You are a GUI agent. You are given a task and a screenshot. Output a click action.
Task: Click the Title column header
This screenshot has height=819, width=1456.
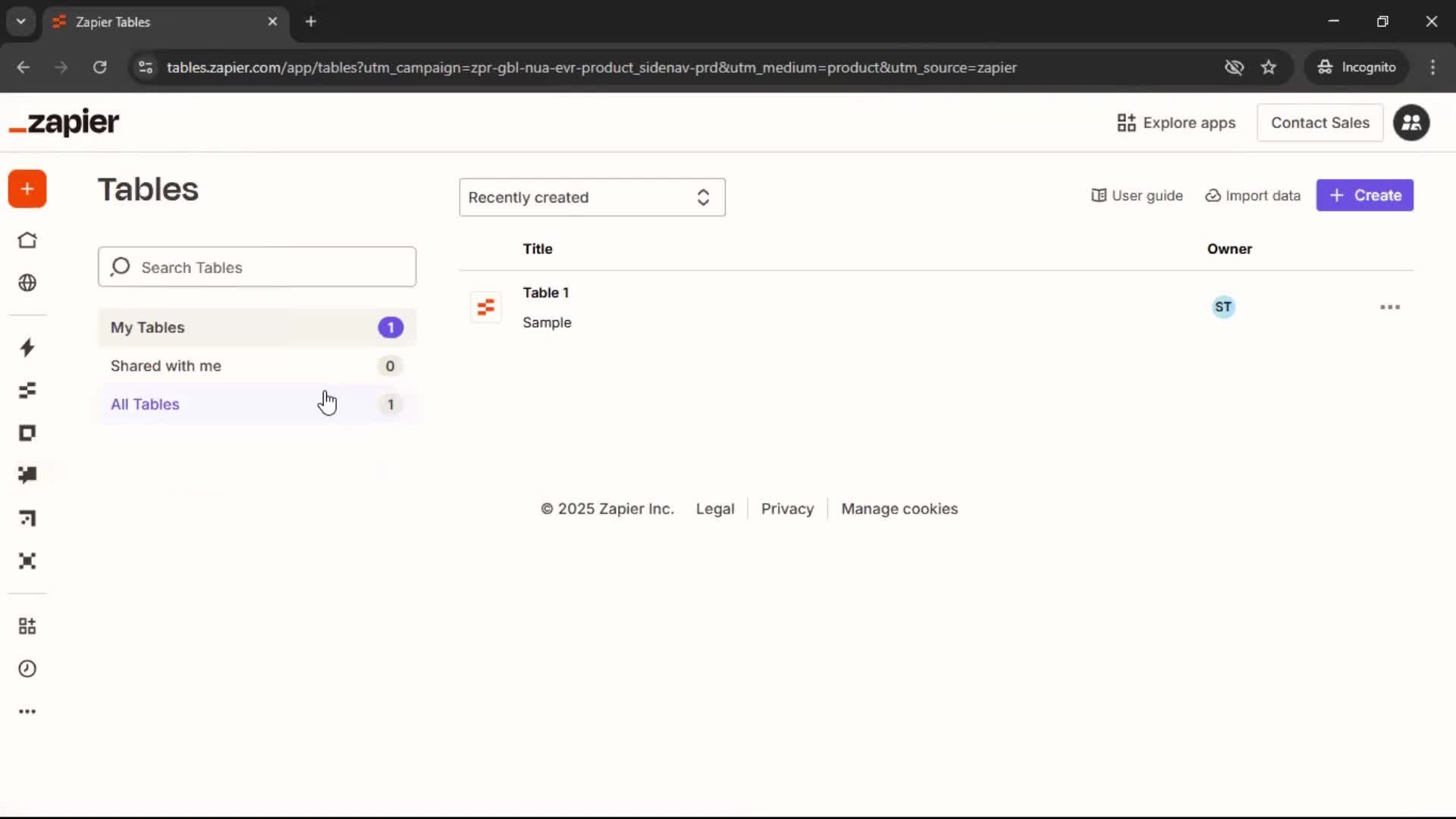[538, 249]
